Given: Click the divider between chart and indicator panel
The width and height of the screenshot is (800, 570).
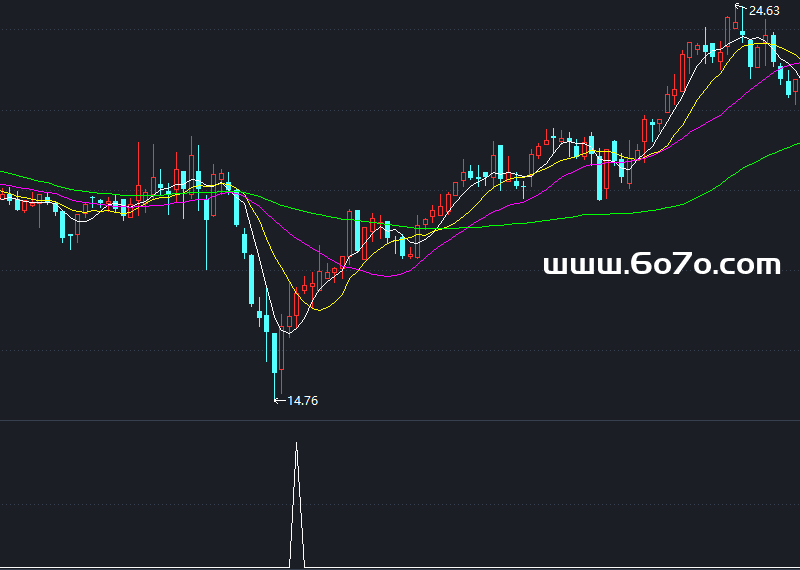Looking at the screenshot, I should pos(400,420).
